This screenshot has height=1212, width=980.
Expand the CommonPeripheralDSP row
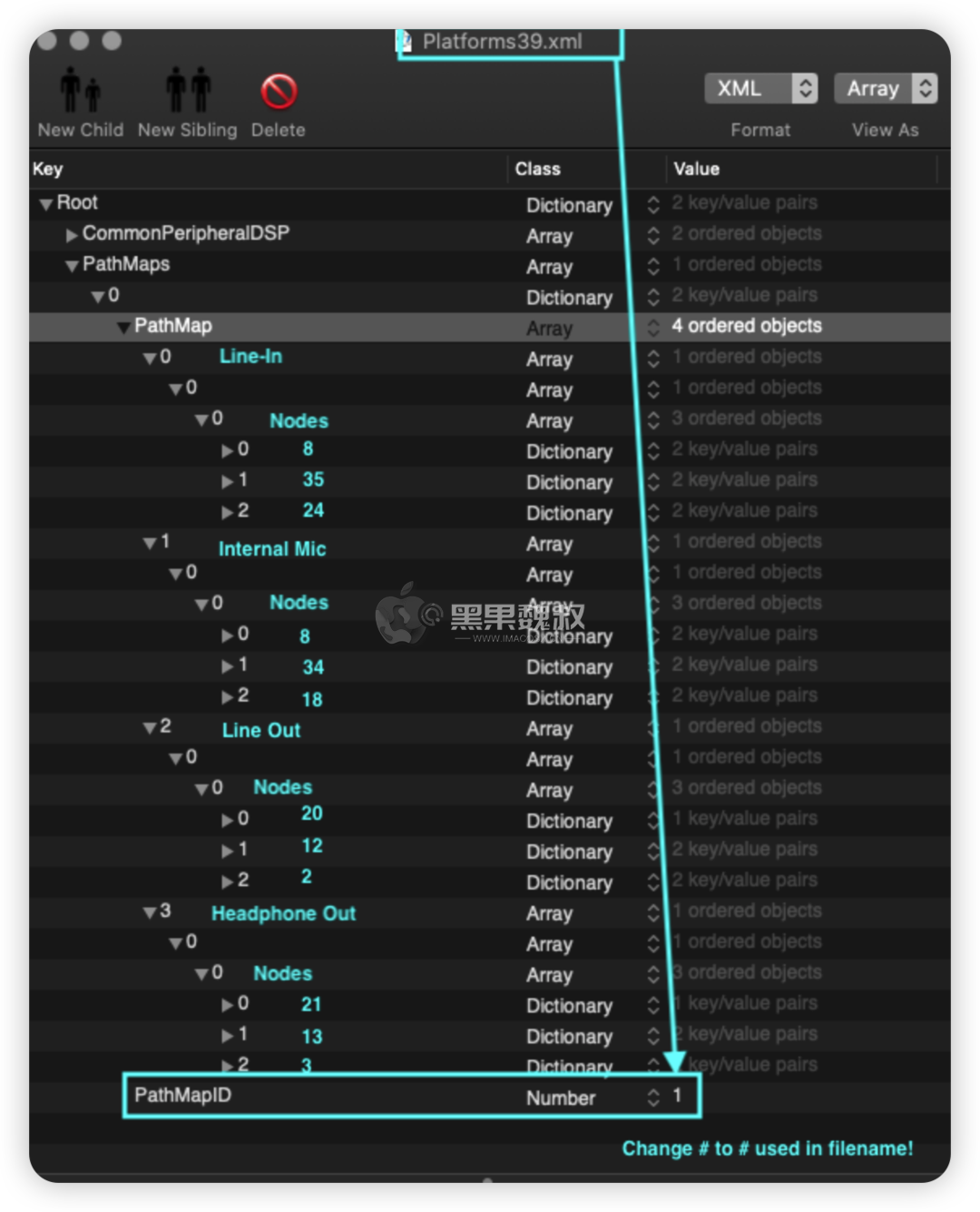71,235
